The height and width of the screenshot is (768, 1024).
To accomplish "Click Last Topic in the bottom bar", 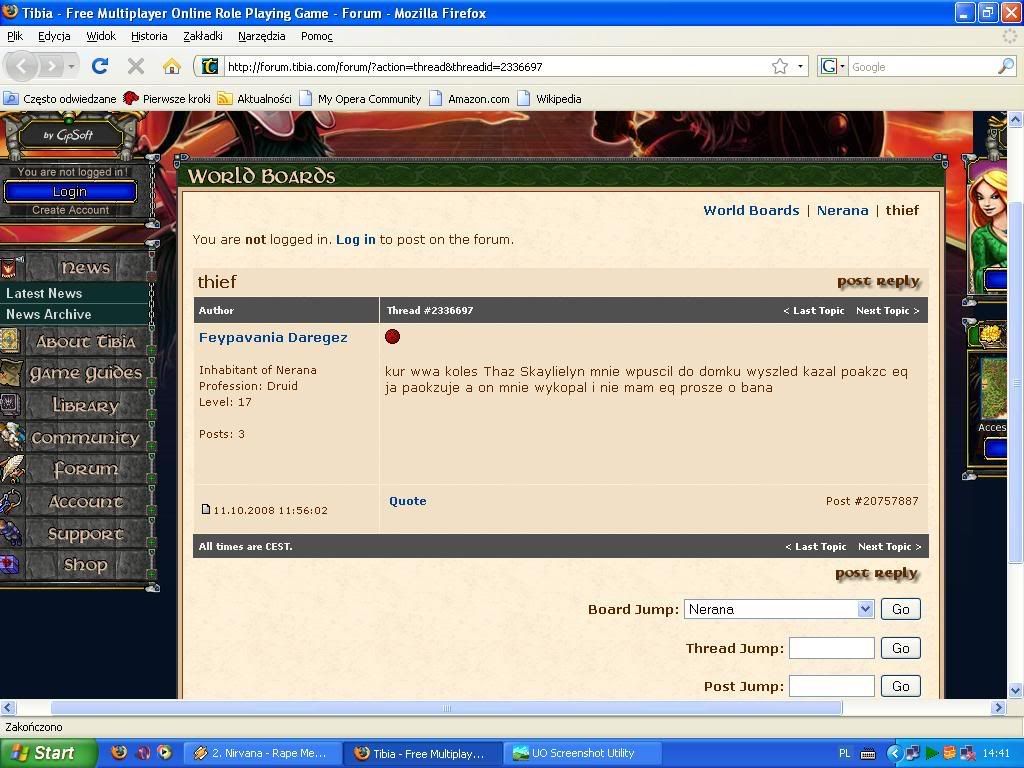I will [x=816, y=547].
